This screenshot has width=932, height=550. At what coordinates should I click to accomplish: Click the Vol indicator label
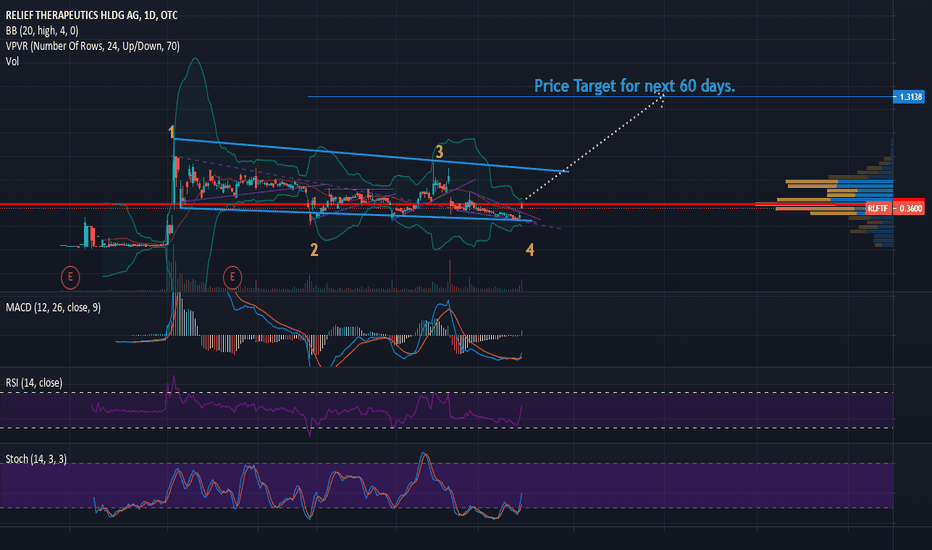(x=12, y=61)
